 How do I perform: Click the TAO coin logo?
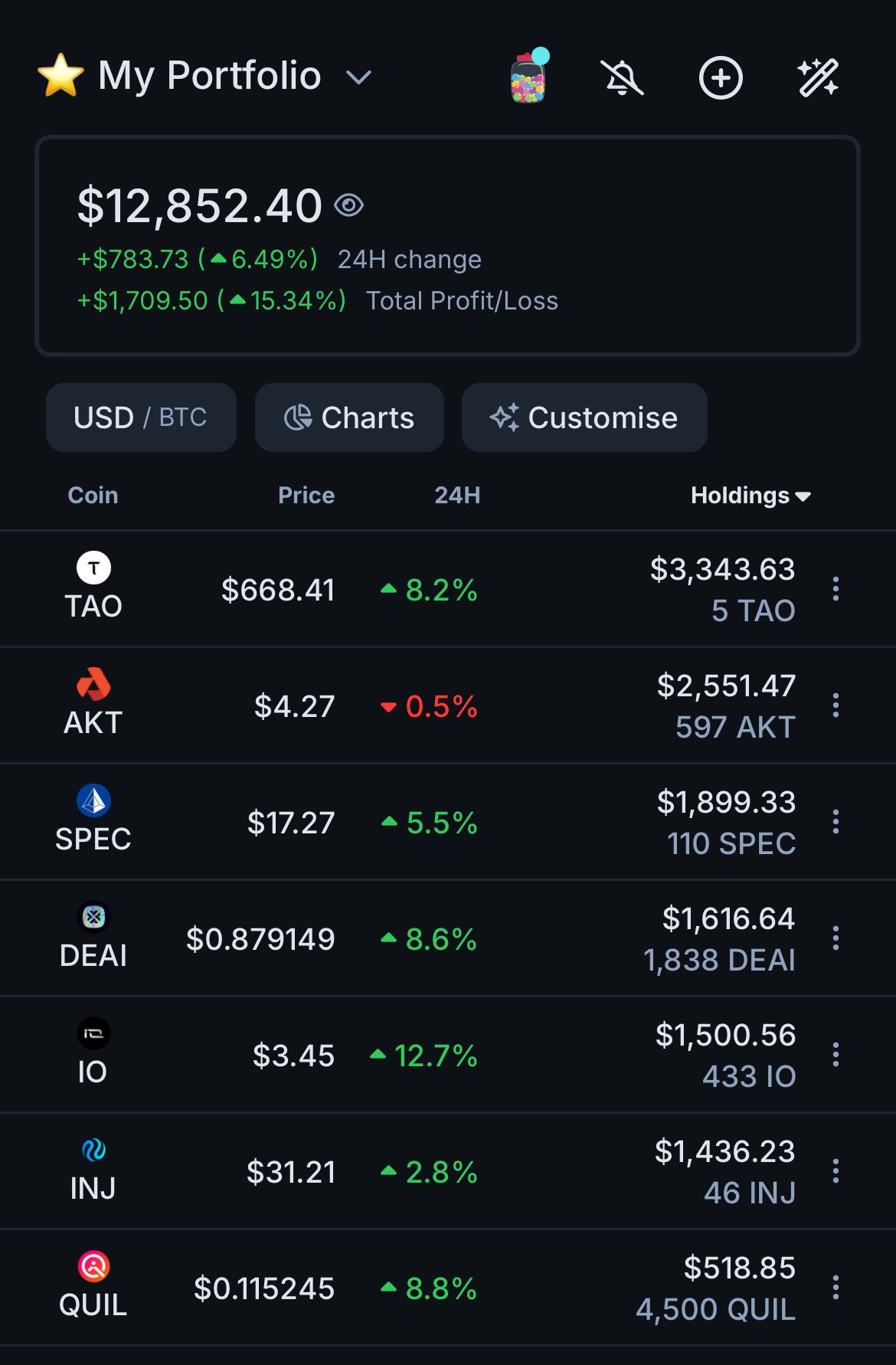93,568
